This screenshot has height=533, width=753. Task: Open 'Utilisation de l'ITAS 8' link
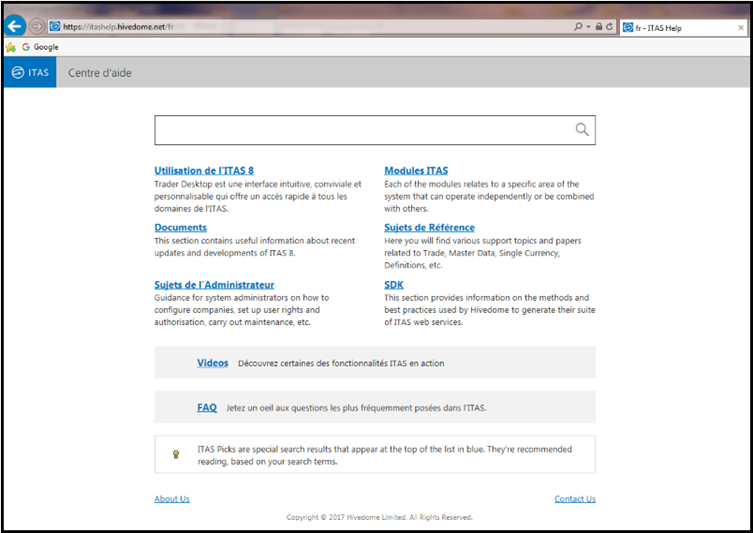click(204, 170)
